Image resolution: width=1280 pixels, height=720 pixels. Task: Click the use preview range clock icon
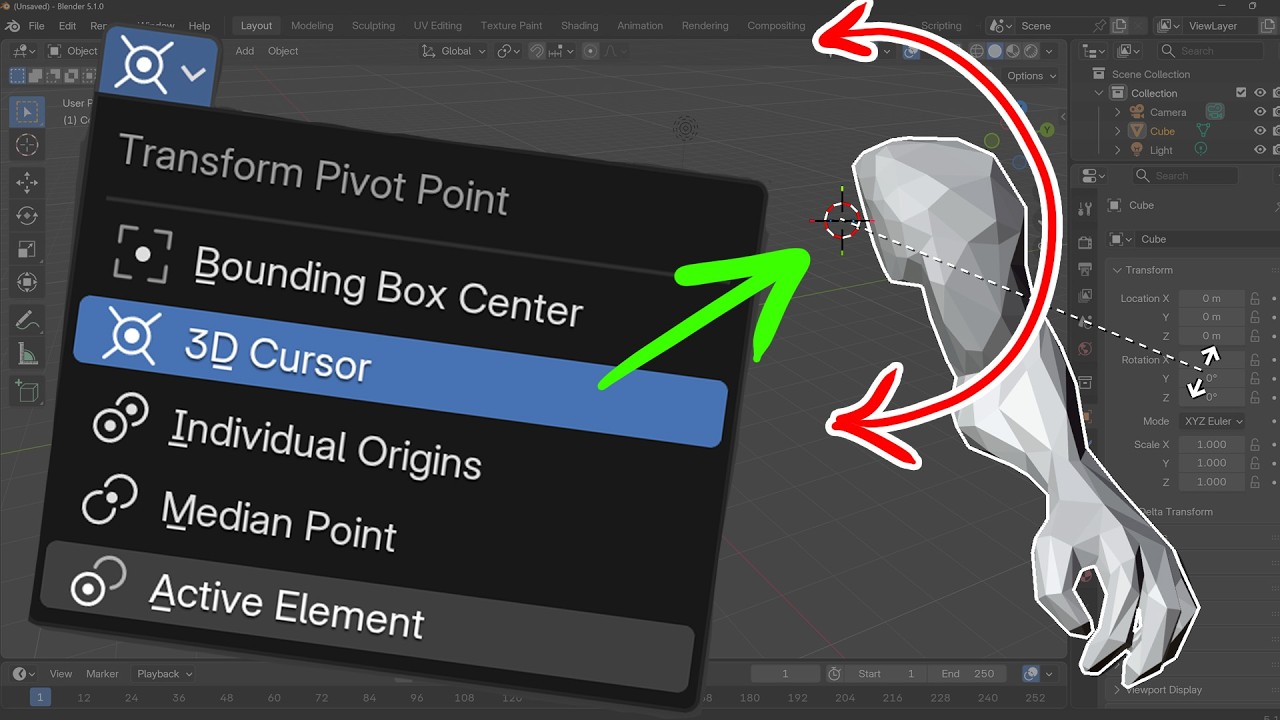tap(834, 674)
